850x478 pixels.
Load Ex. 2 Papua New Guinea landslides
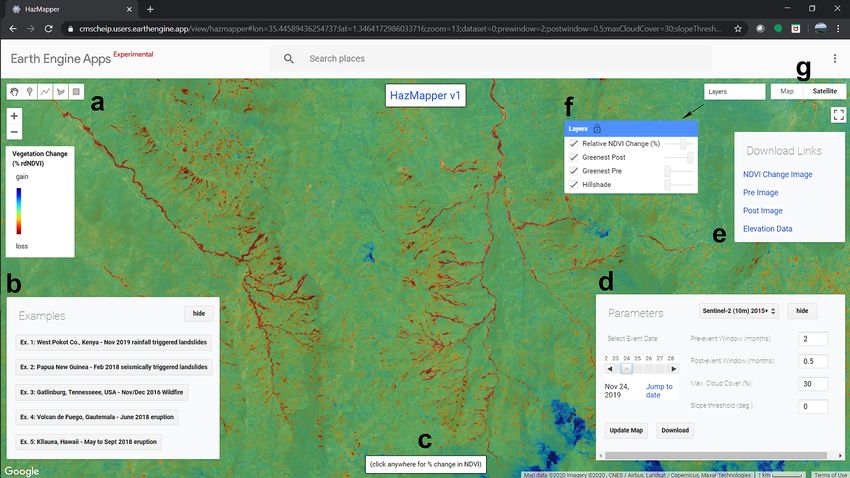click(114, 367)
